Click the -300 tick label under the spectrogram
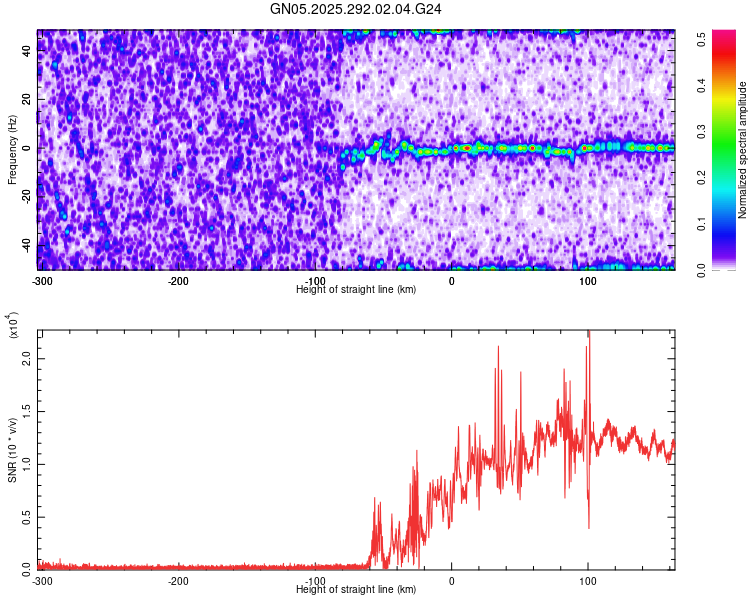This screenshot has height=600, width=750. tap(41, 281)
